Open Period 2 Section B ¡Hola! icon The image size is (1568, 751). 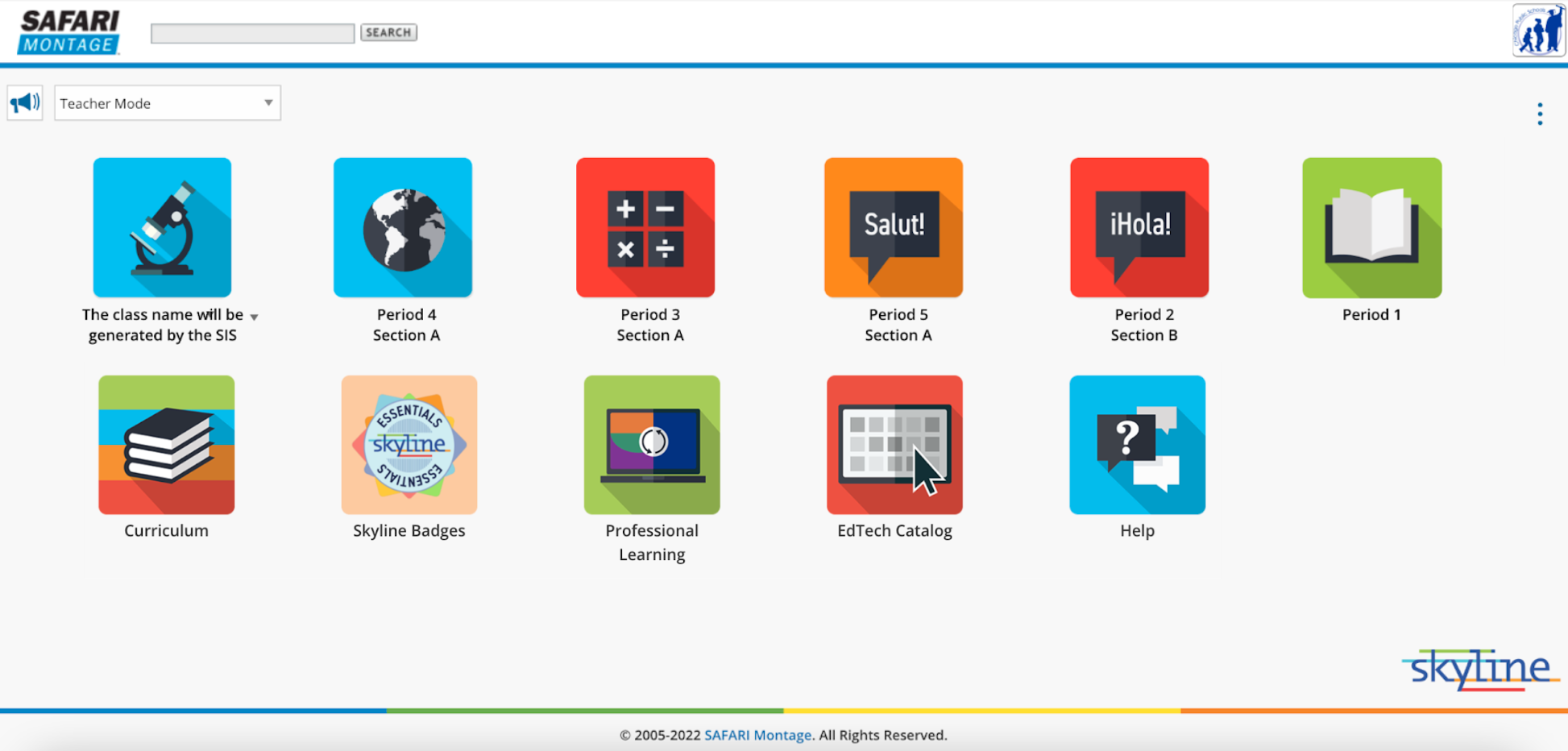[x=1139, y=227]
